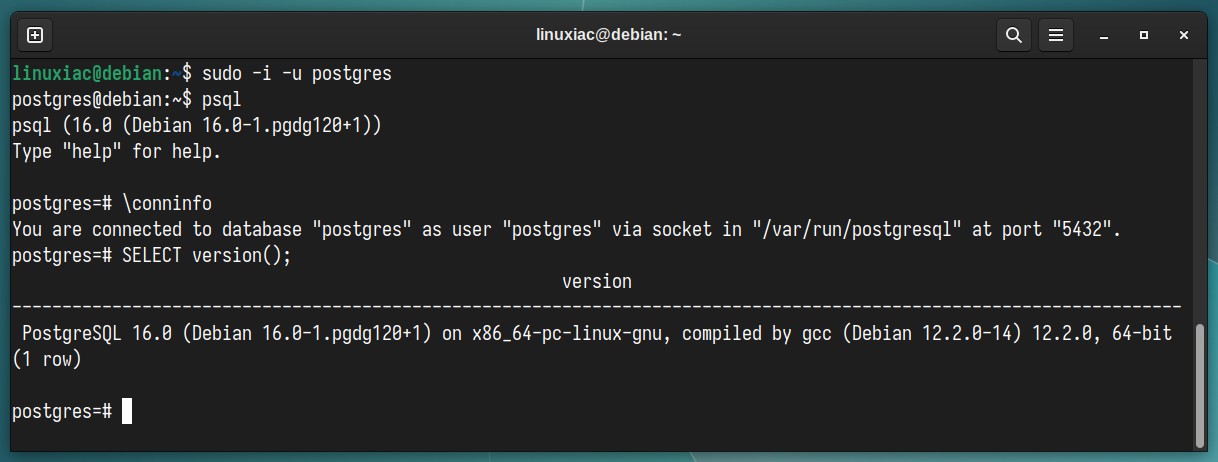Click the green linuxiac@debian prompt text
This screenshot has height=462, width=1218.
pyautogui.click(x=86, y=74)
